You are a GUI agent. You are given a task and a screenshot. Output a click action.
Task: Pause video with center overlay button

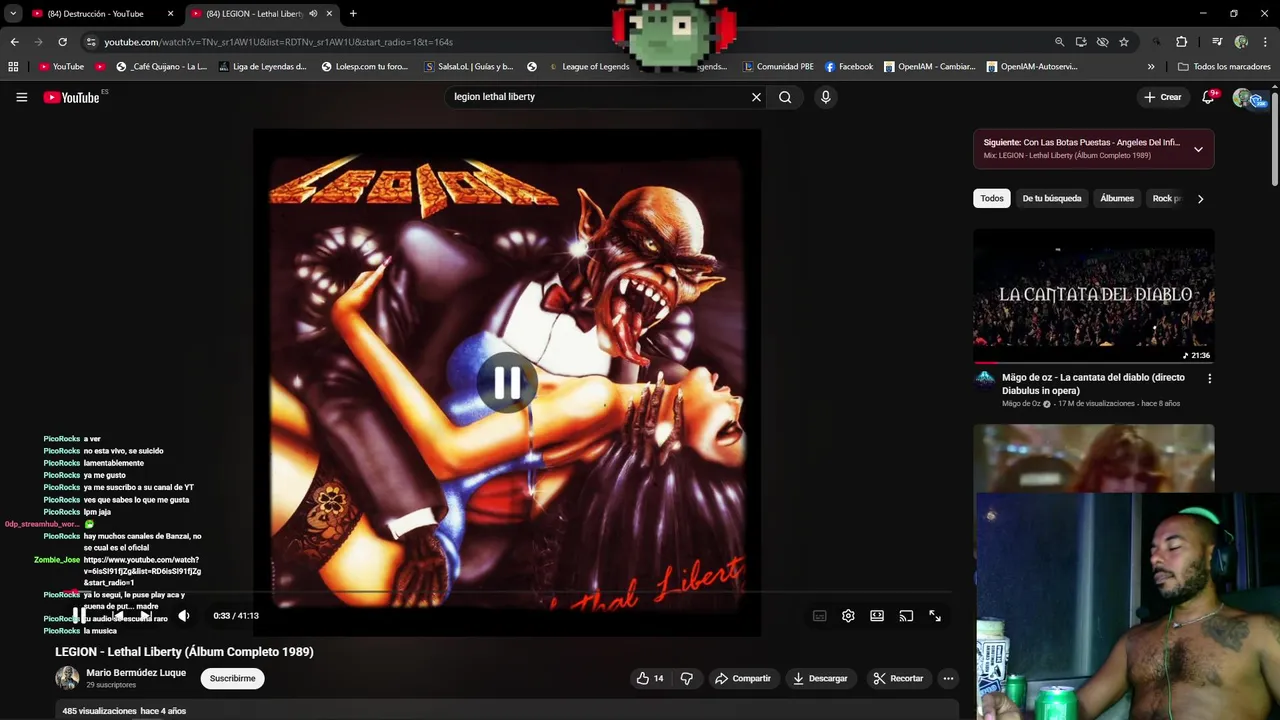coord(507,383)
